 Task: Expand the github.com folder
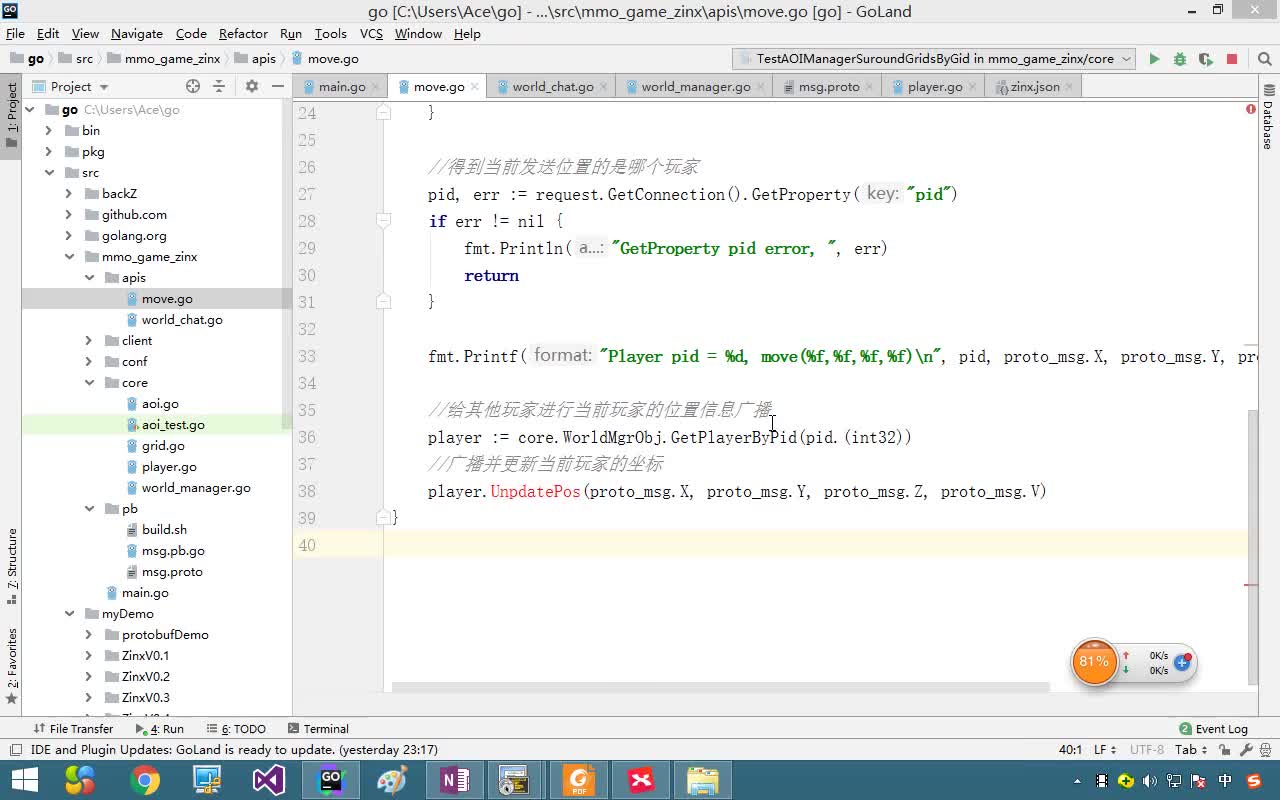69,215
